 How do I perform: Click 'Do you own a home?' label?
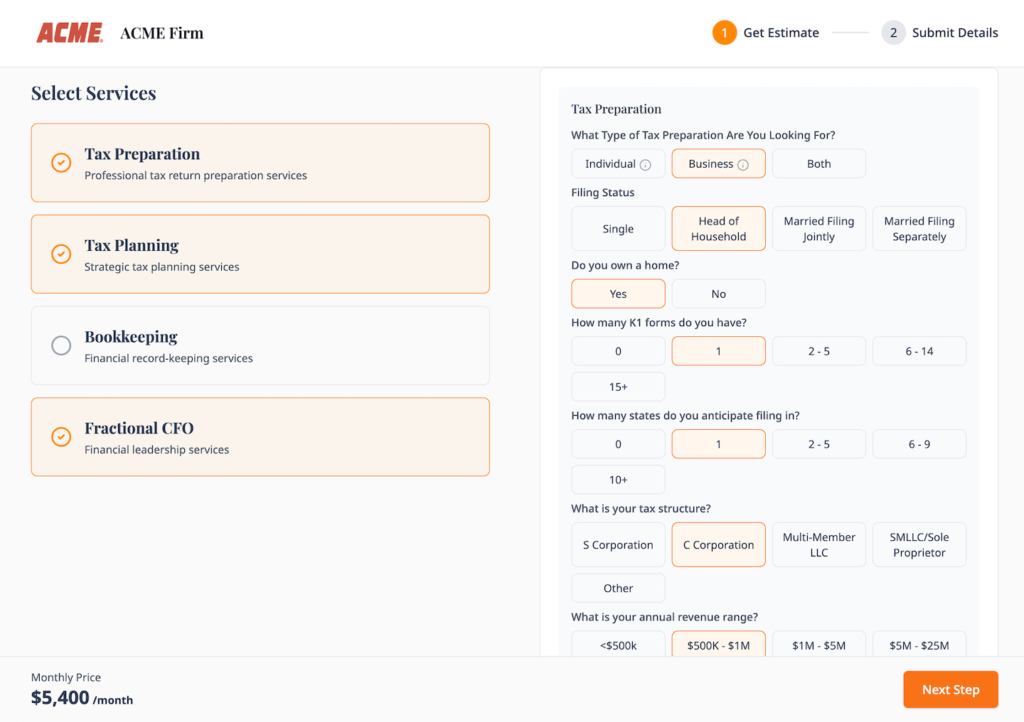625,266
